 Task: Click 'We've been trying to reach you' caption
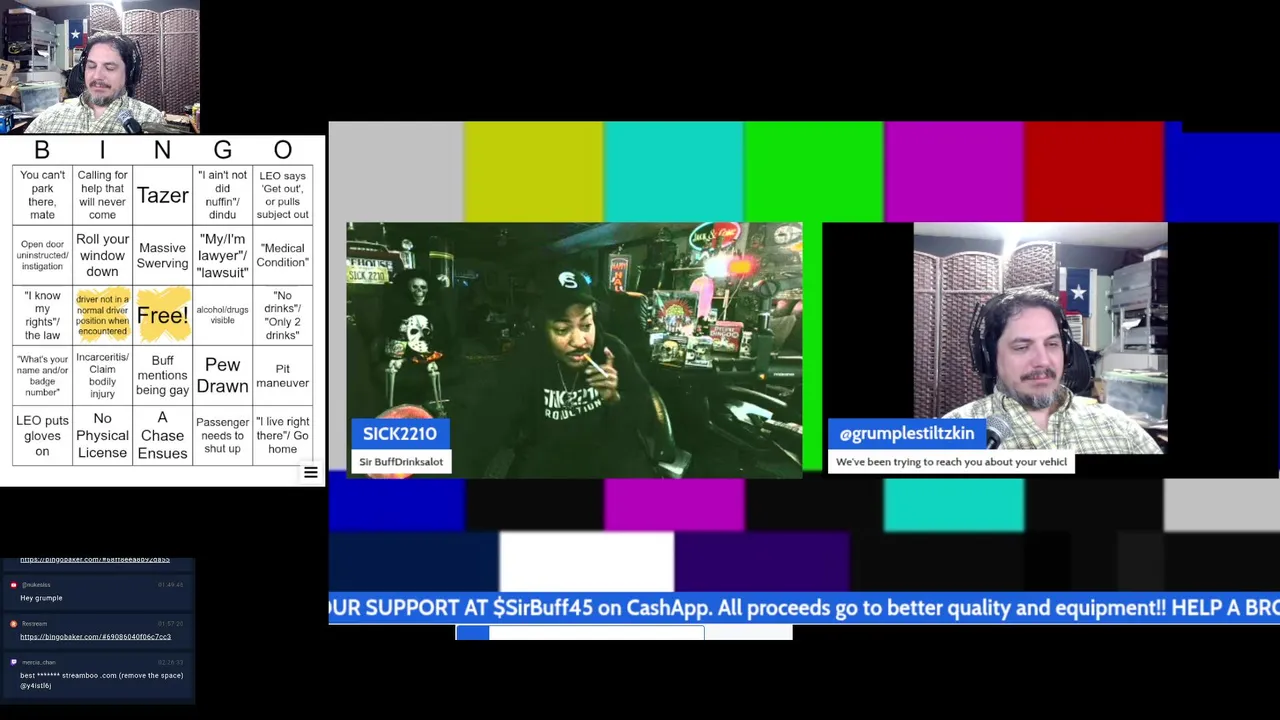coord(951,462)
